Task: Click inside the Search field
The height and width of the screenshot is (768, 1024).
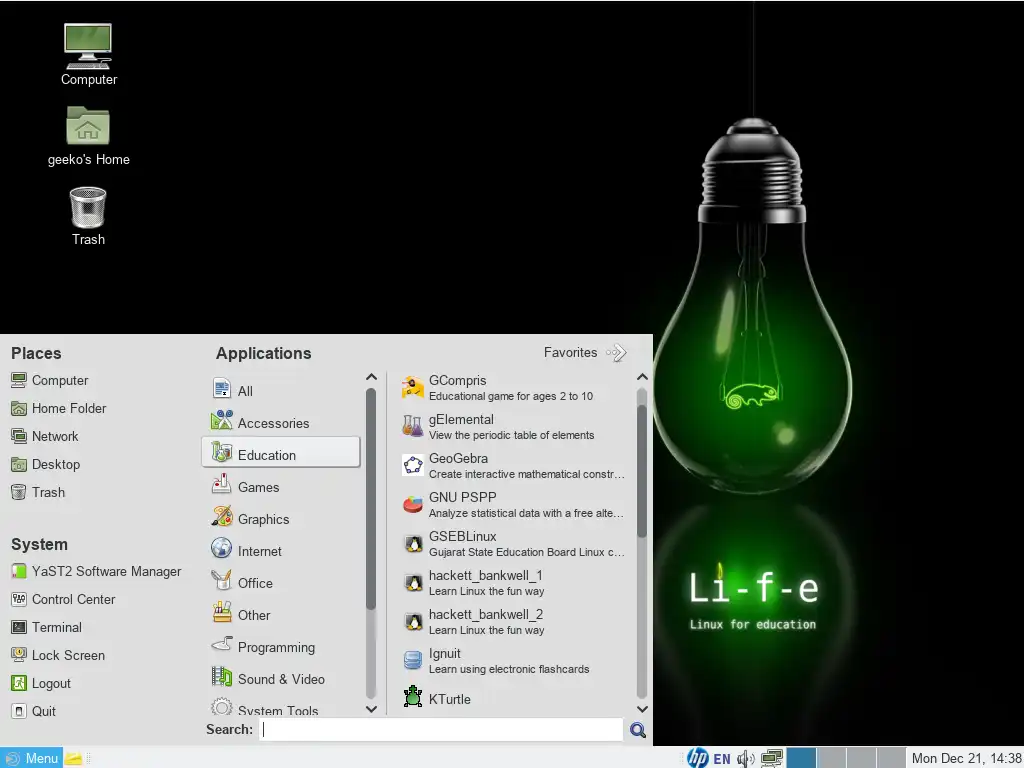Action: [440, 729]
